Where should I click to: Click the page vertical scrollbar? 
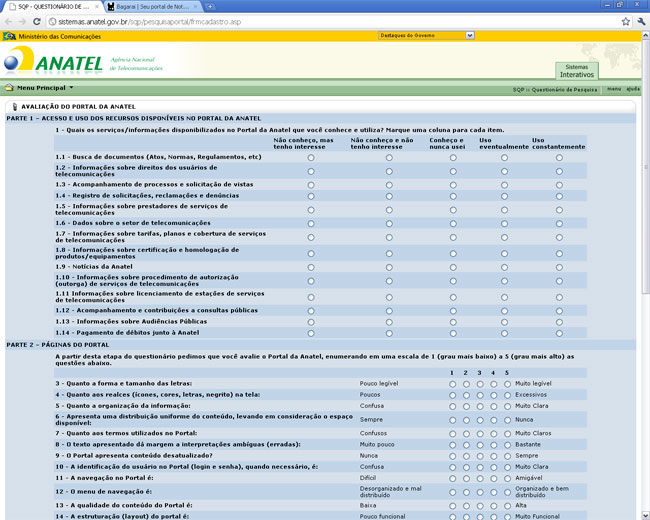[645, 166]
